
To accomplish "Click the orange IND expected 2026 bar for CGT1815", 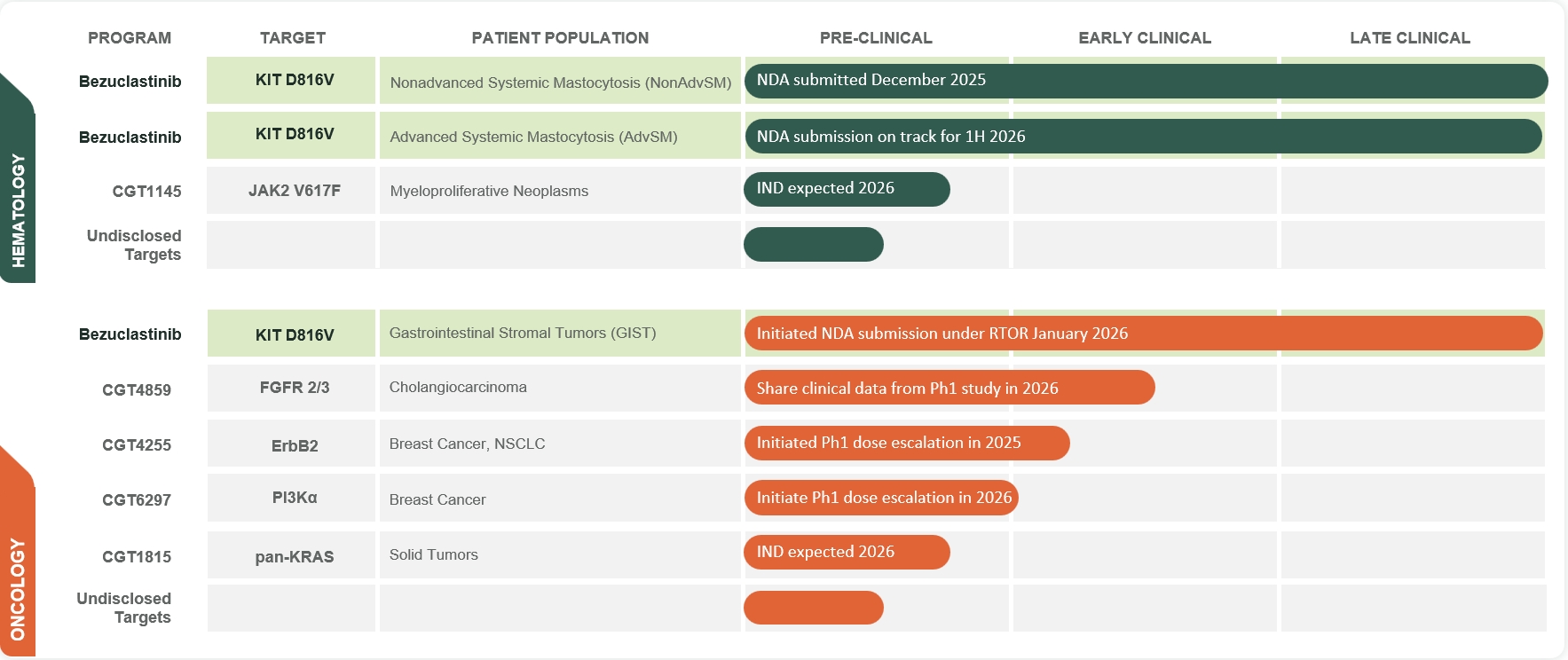I will click(847, 553).
